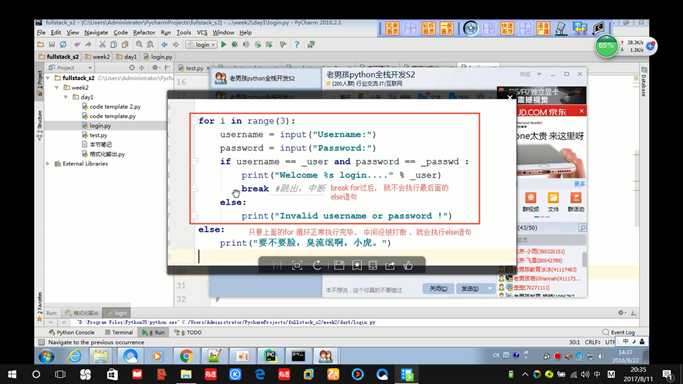683x384 pixels.
Task: Click the share icon in the image viewer toolbar
Action: [390, 265]
